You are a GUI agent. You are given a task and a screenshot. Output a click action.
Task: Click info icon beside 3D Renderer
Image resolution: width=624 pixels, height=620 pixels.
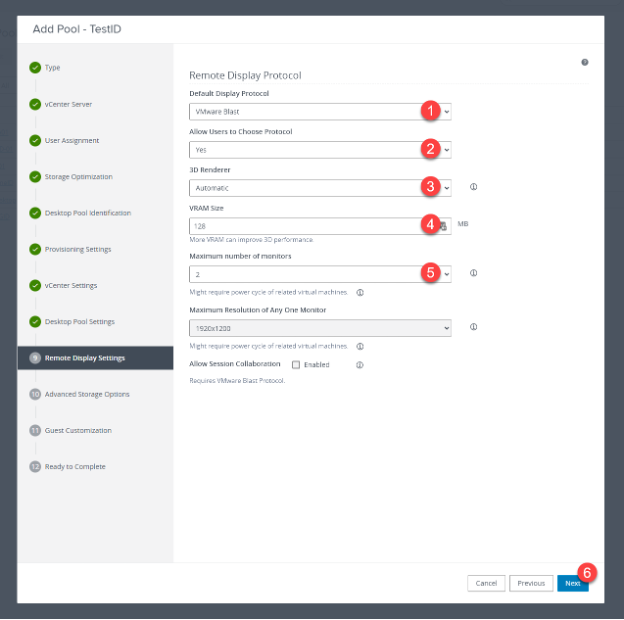click(473, 187)
